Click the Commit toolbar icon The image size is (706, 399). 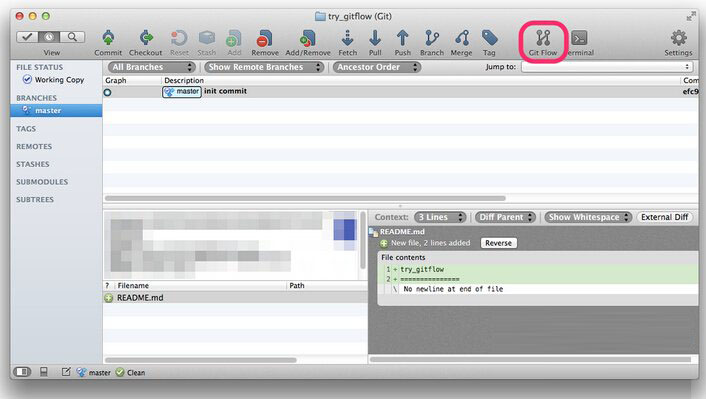click(108, 38)
